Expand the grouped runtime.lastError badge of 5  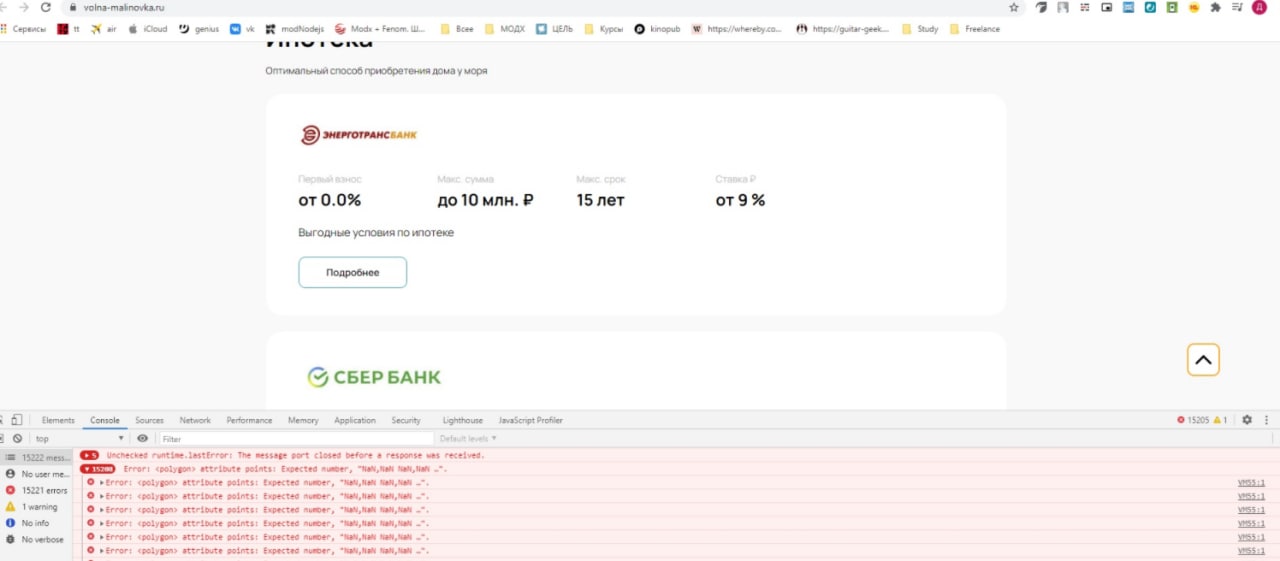(x=89, y=455)
